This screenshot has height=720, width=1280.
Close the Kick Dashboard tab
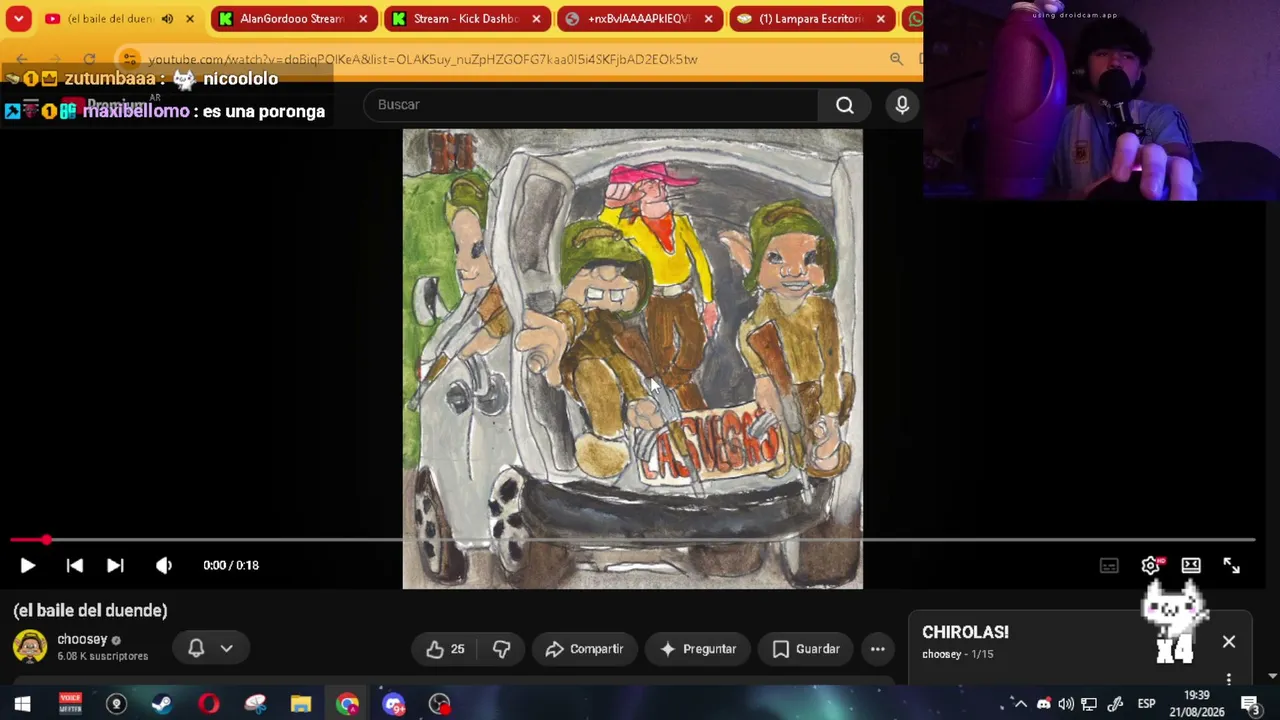[536, 18]
